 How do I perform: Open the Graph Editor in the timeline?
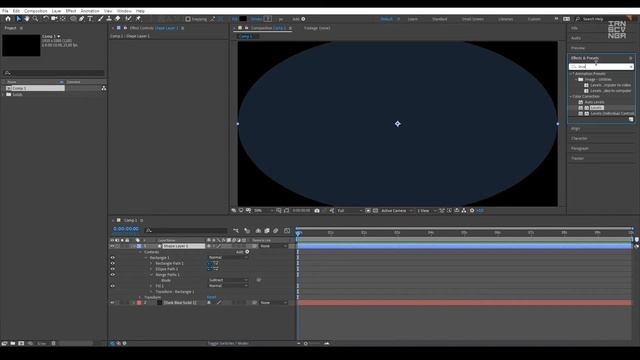click(x=287, y=231)
